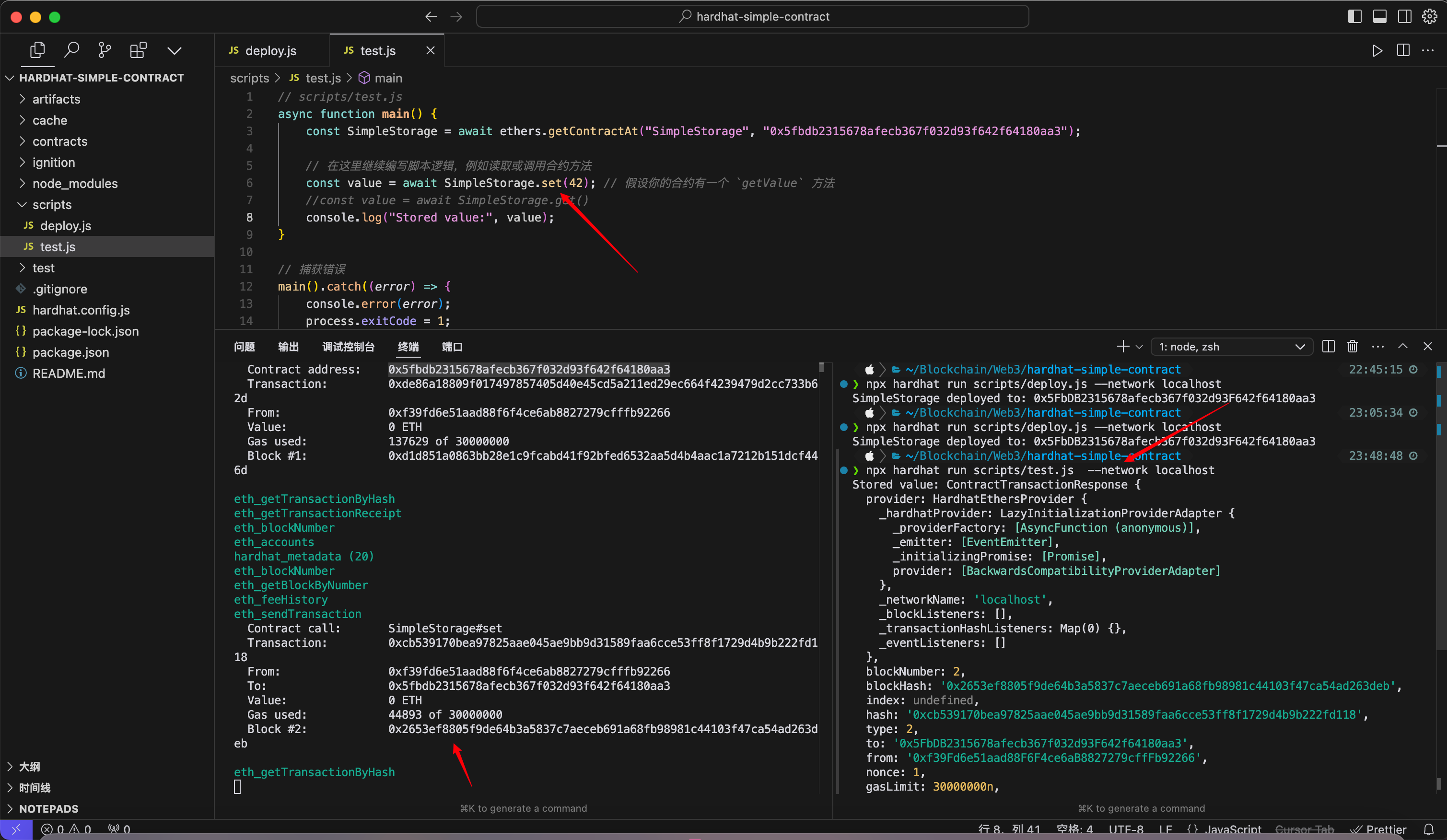Open notifications bell in status bar
Screen dimensions: 1447x840
1429,829
